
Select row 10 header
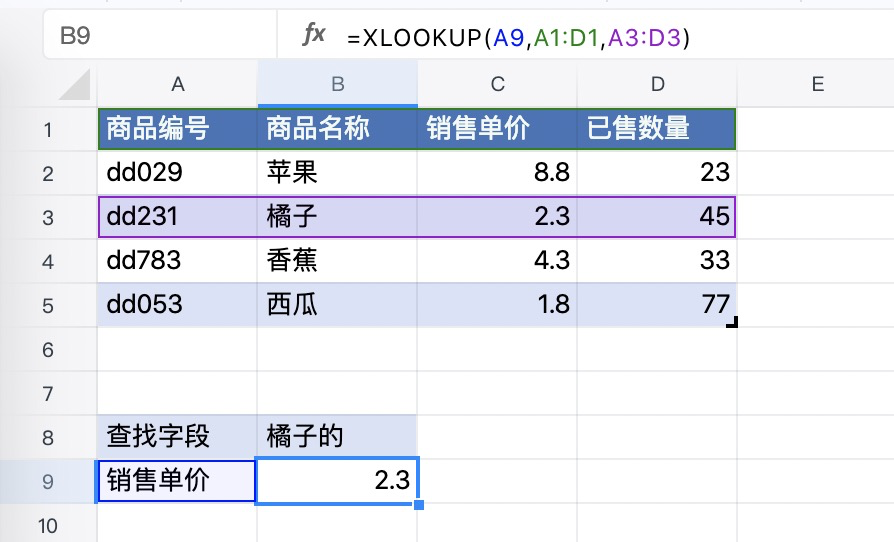click(48, 524)
